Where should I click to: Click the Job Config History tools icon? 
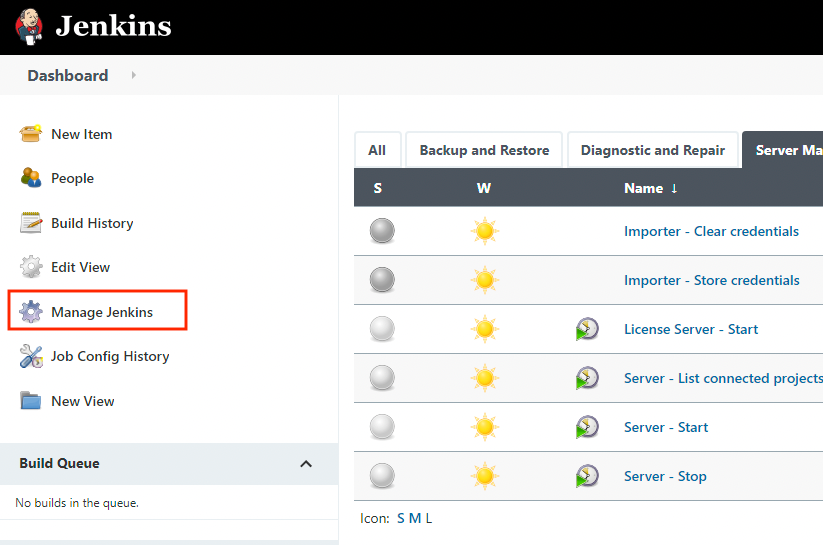coord(30,356)
